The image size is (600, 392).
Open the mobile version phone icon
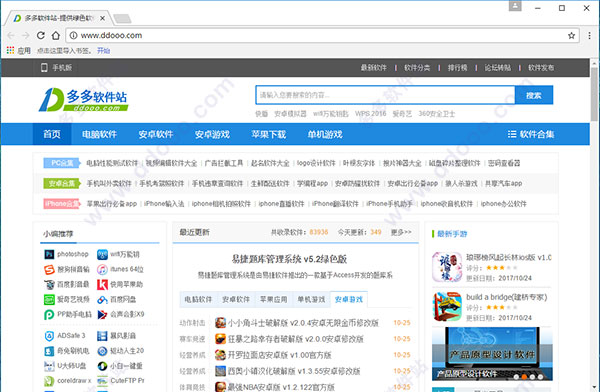point(44,68)
